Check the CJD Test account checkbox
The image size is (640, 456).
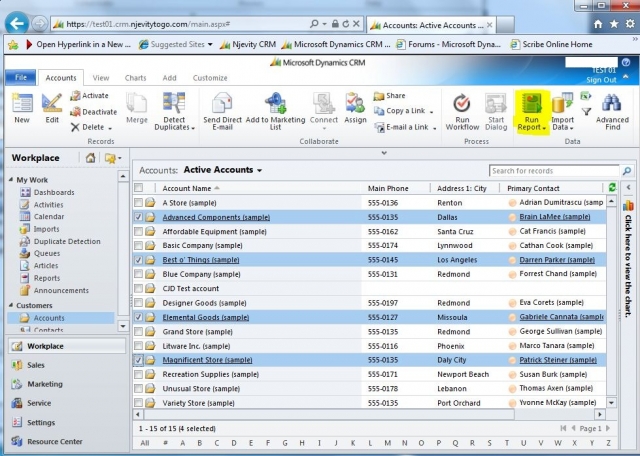[138, 289]
